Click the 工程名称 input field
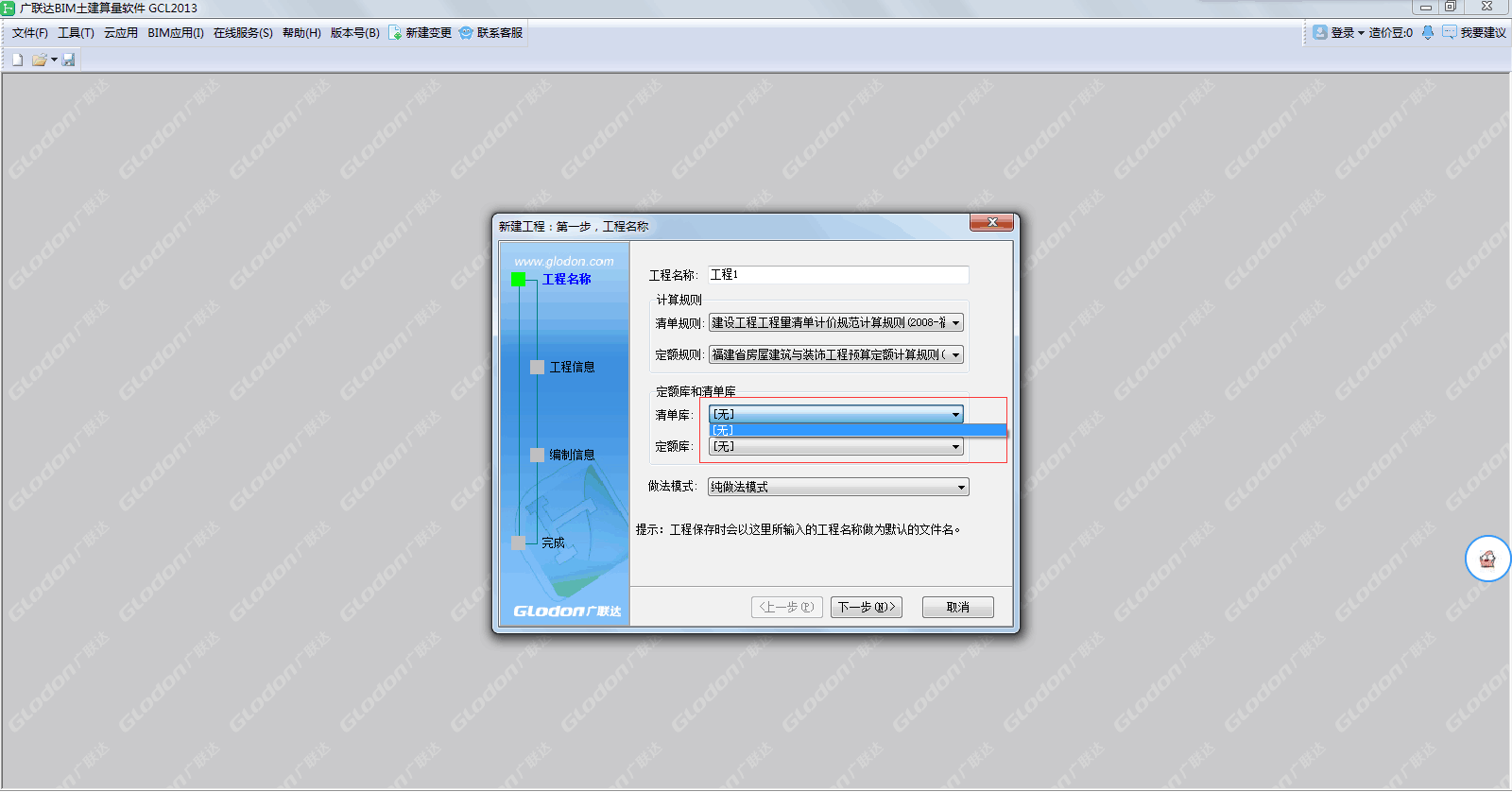This screenshot has width=1512, height=792. pyautogui.click(x=838, y=275)
